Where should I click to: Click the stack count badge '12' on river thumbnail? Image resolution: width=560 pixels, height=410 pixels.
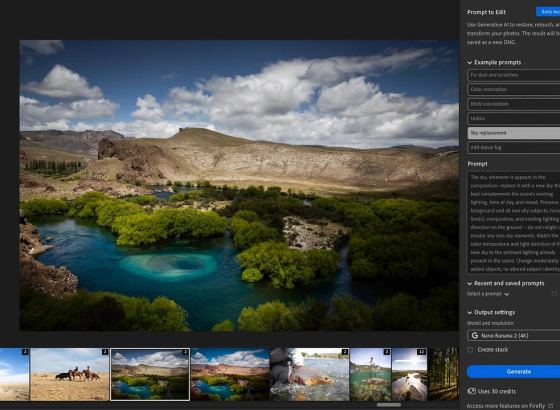[x=421, y=352]
